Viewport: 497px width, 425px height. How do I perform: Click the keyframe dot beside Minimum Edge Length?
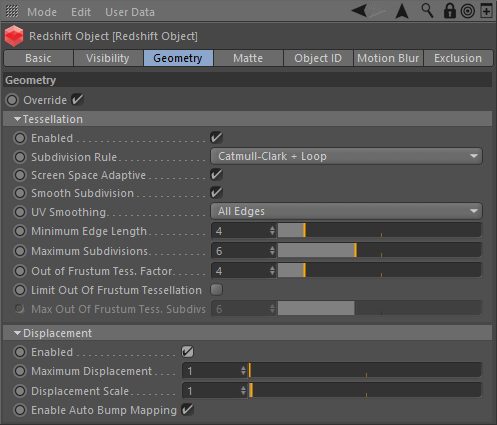[x=20, y=231]
